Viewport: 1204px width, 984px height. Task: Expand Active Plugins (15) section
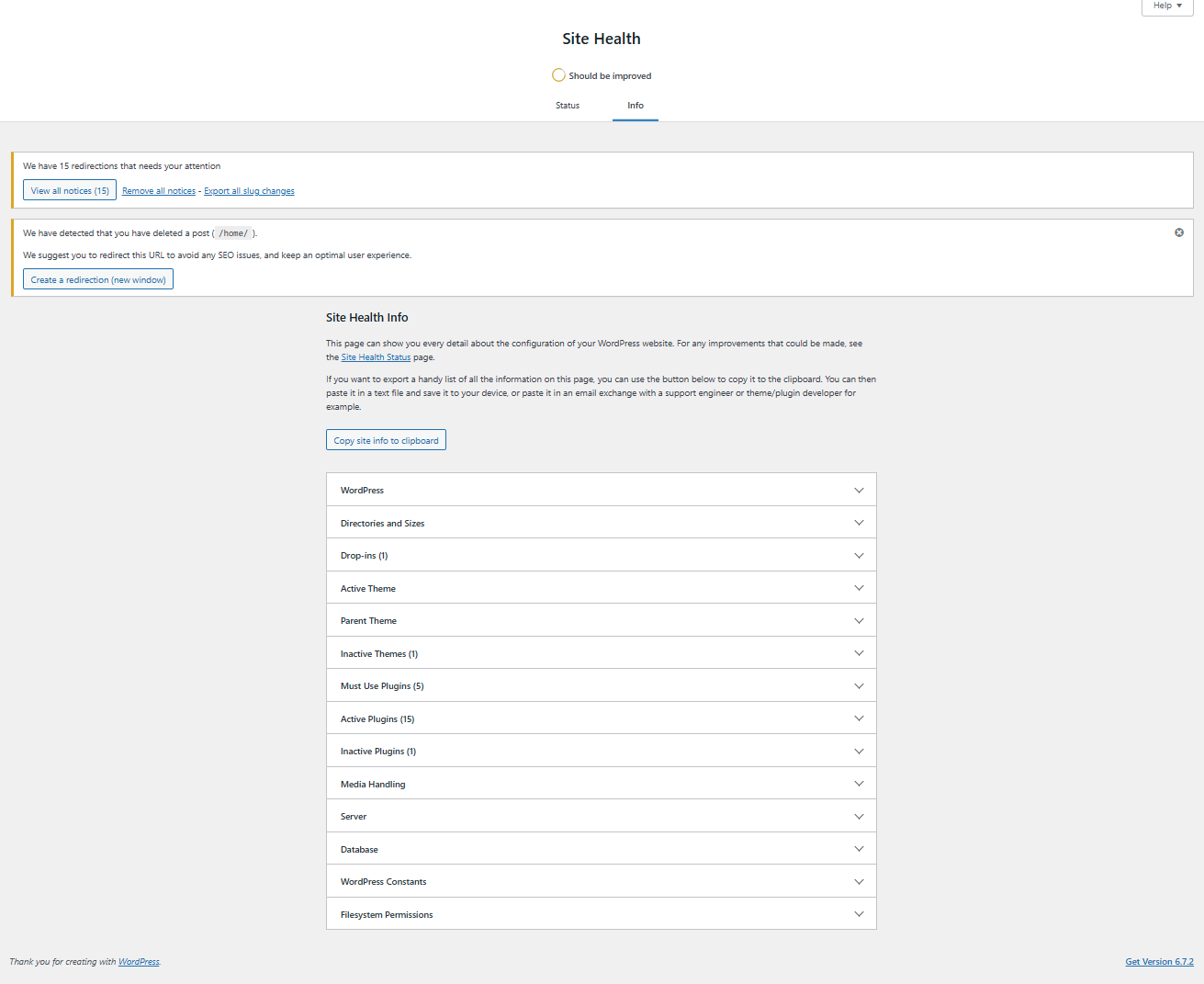point(602,718)
